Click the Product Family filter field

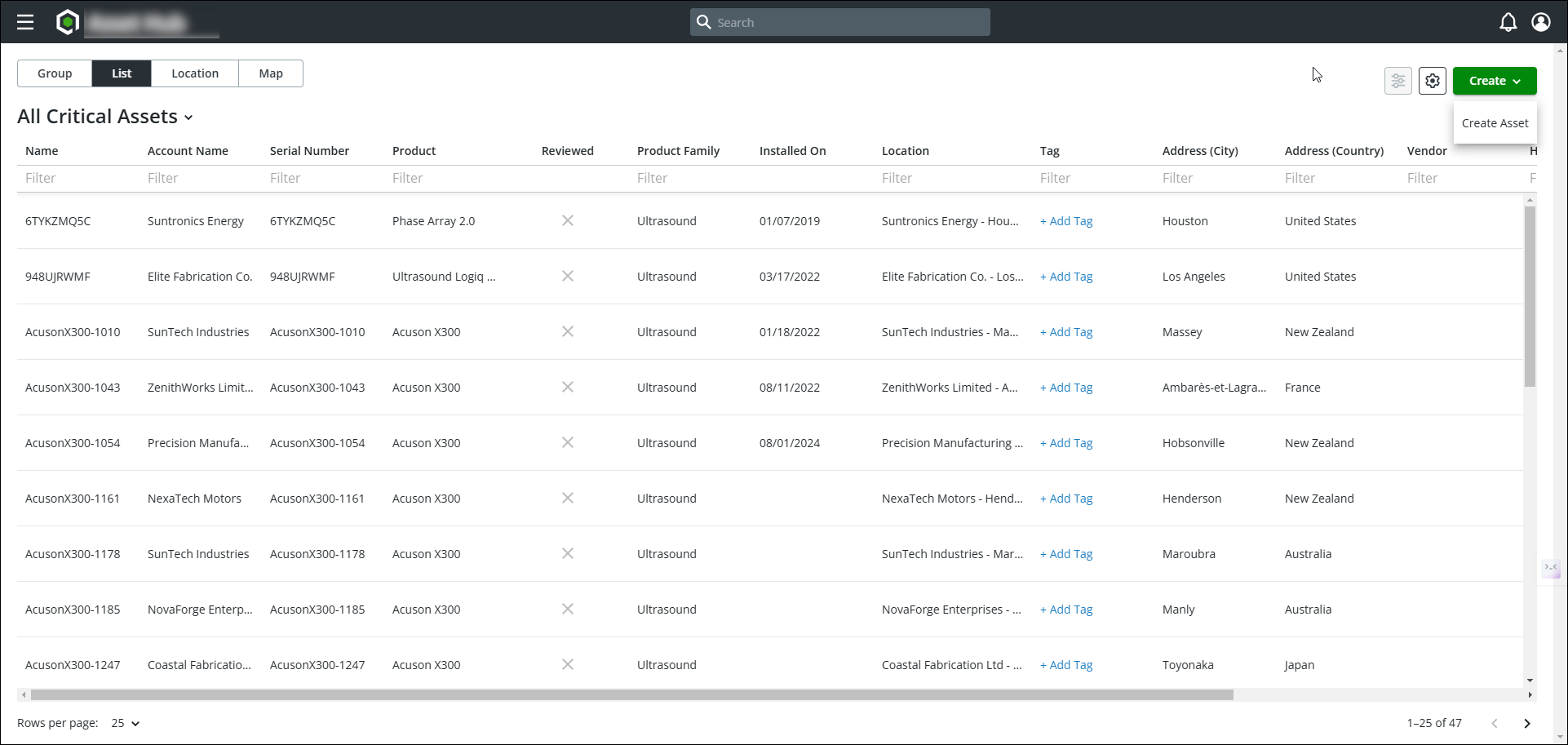[690, 178]
